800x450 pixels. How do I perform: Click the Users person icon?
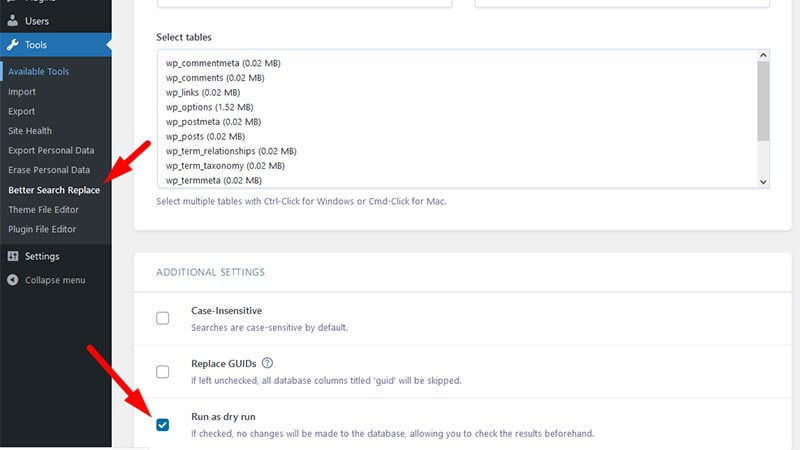click(x=13, y=20)
